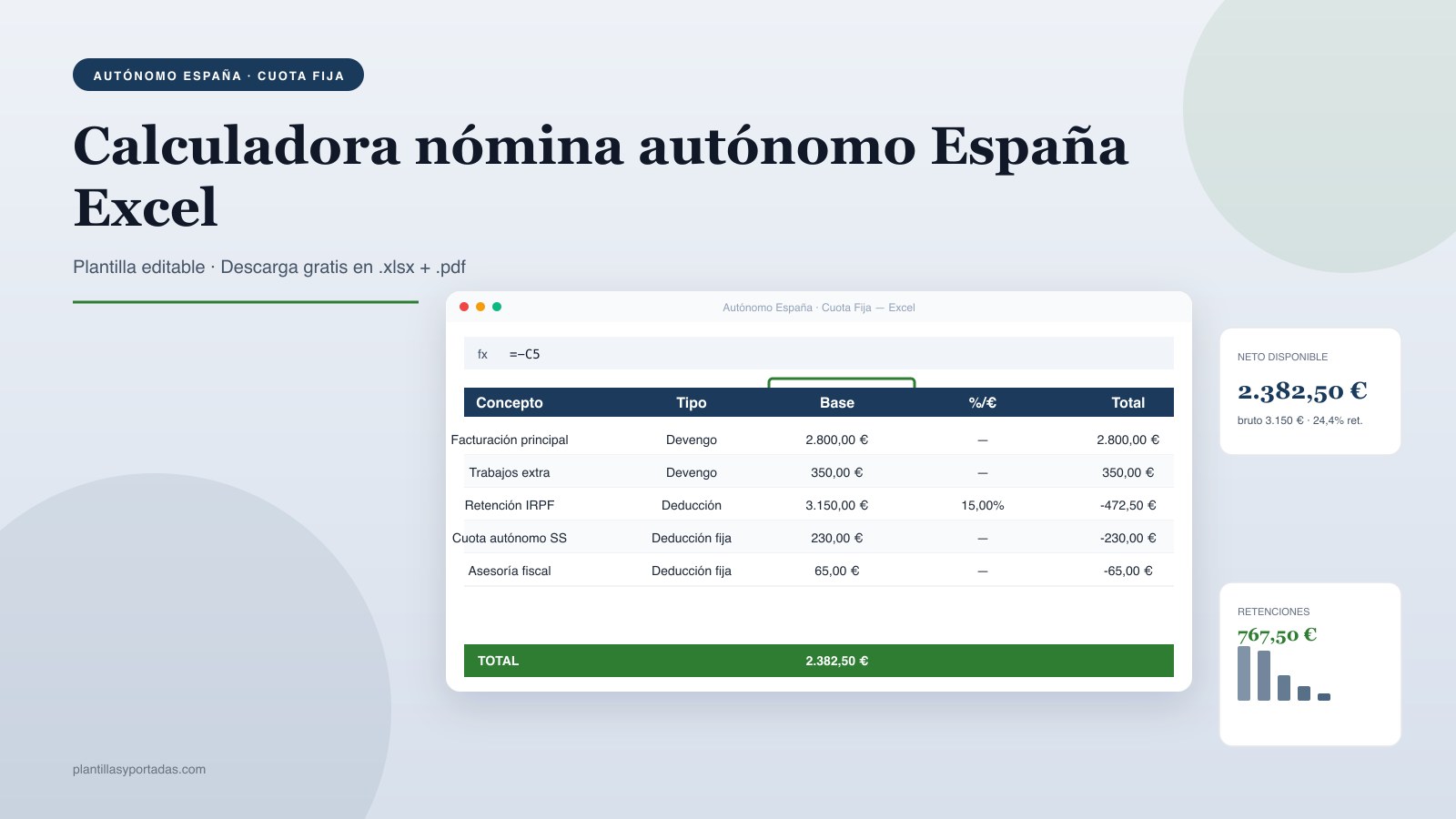Click the 3.150,00 € base cell
This screenshot has width=1456, height=819.
click(837, 505)
